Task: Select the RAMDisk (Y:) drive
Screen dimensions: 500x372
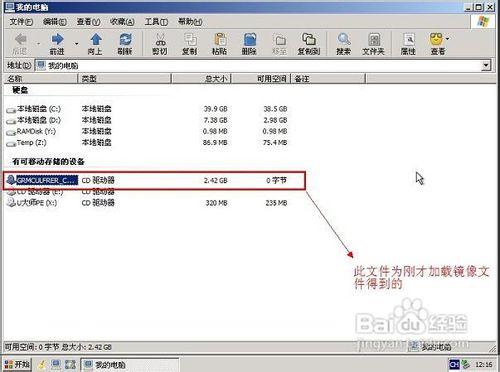Action: point(36,131)
